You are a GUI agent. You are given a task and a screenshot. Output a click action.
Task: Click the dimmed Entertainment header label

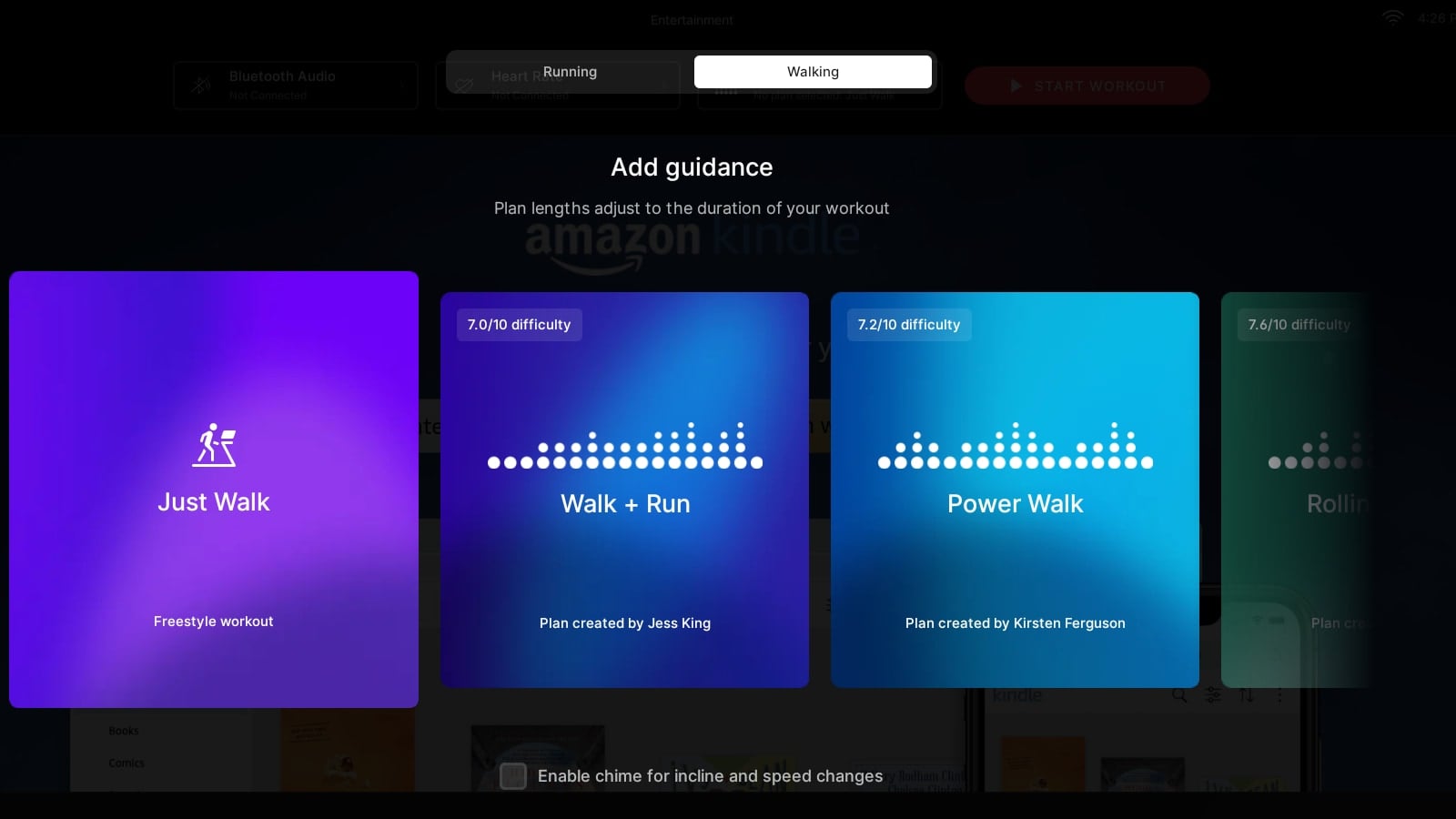(x=692, y=20)
